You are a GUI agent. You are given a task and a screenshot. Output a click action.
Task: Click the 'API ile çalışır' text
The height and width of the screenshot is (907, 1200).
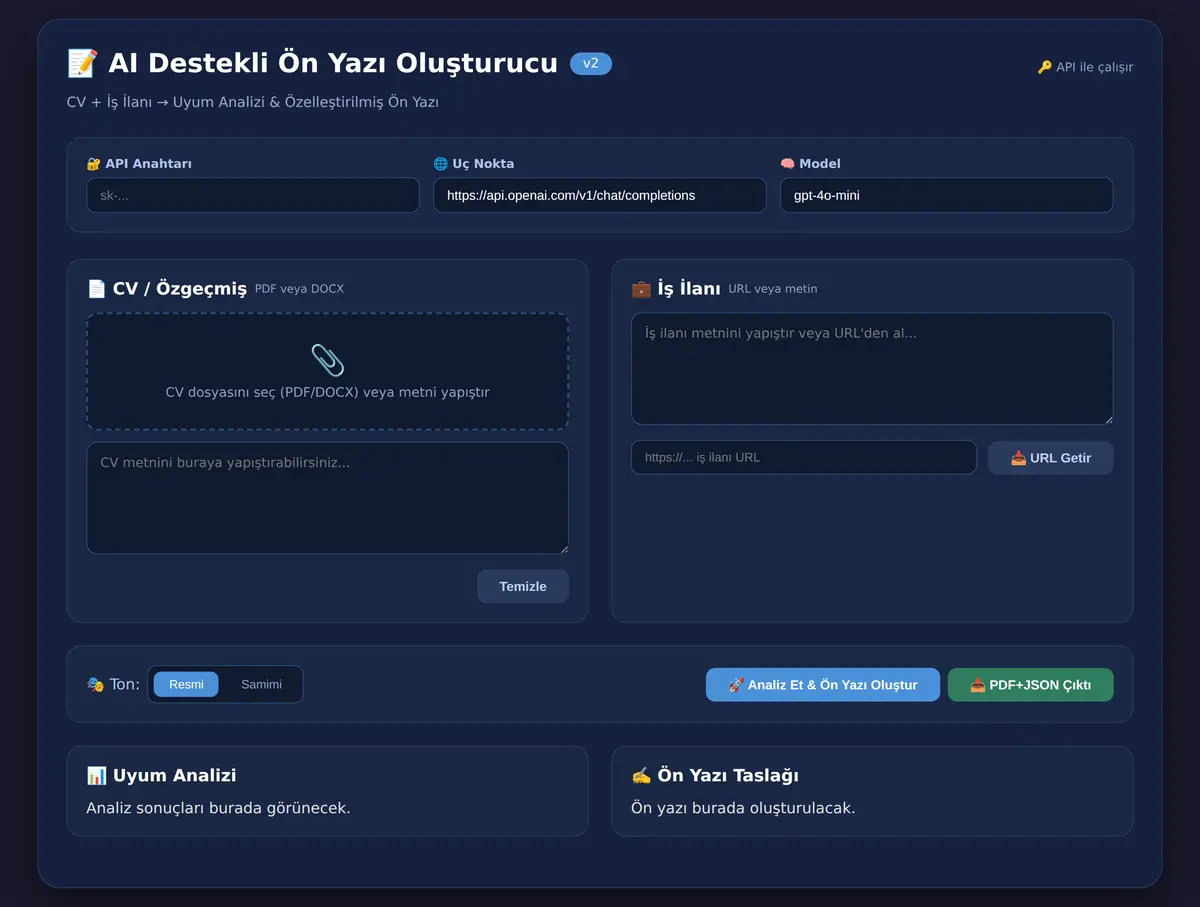pos(1095,68)
